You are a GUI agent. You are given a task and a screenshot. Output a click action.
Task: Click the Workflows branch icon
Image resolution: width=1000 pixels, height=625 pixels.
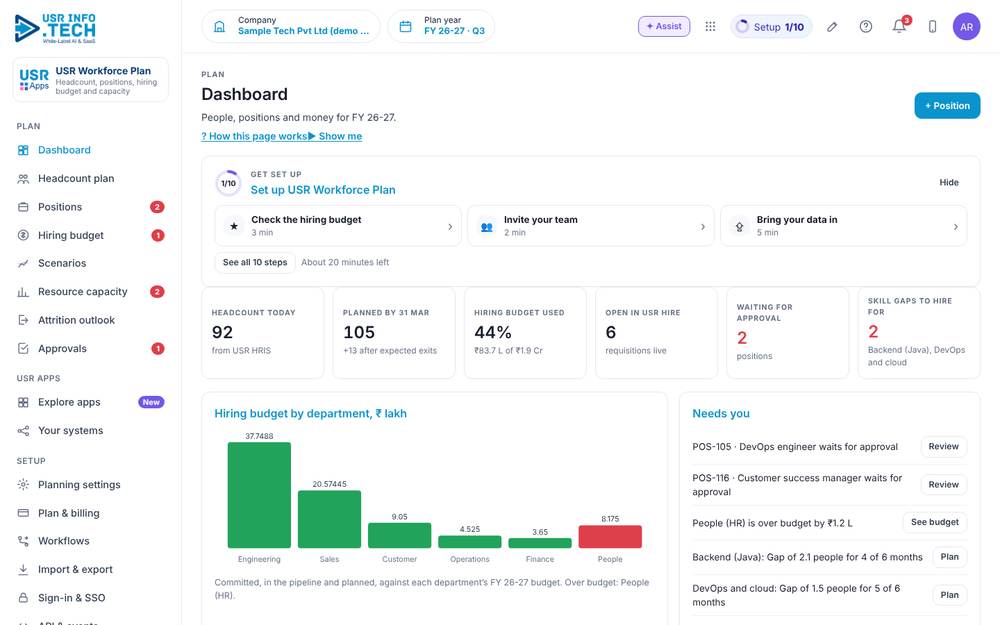(23, 541)
